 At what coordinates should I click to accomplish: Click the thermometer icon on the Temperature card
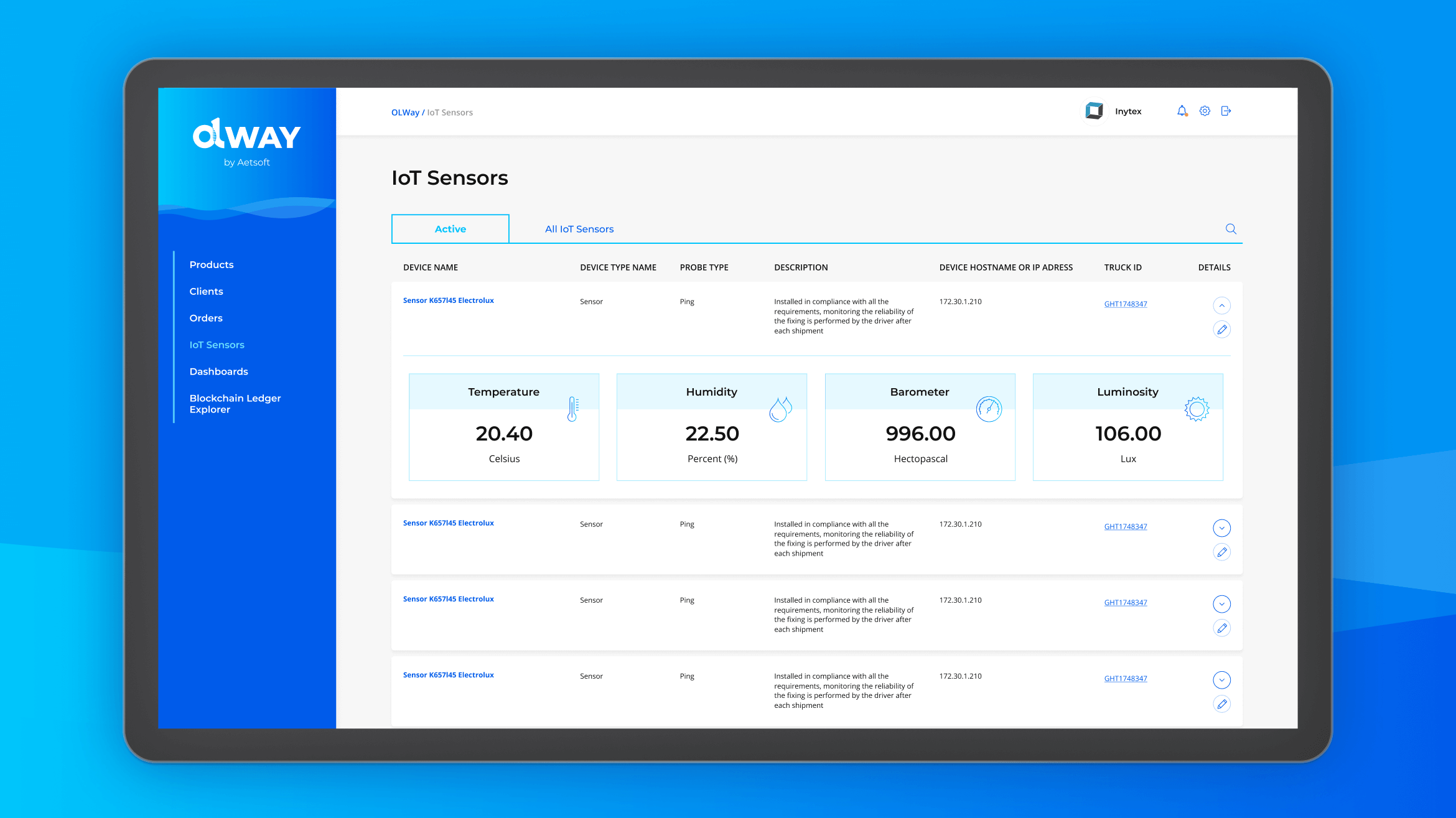pos(573,409)
